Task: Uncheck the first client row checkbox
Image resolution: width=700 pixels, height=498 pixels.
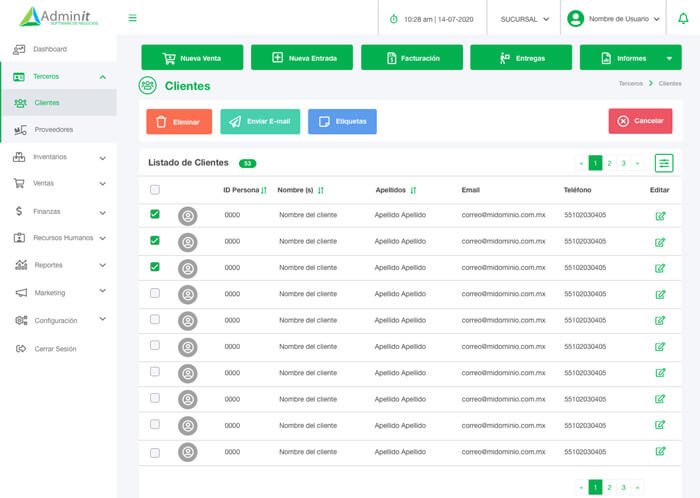Action: [x=155, y=214]
